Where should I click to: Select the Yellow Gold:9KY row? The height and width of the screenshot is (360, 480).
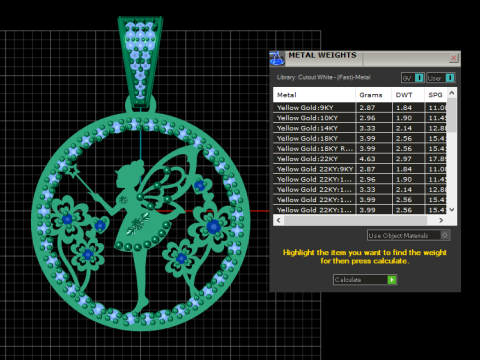pyautogui.click(x=360, y=108)
